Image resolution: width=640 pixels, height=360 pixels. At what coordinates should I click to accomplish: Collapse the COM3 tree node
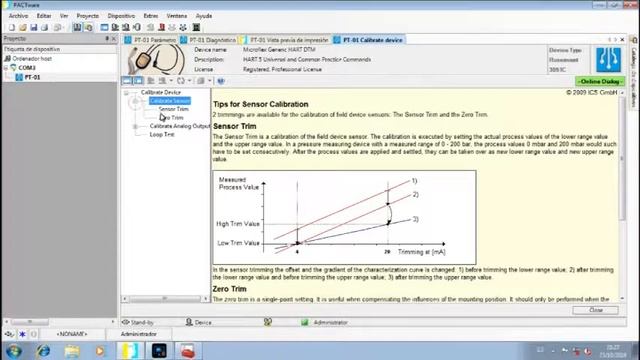tap(6, 68)
